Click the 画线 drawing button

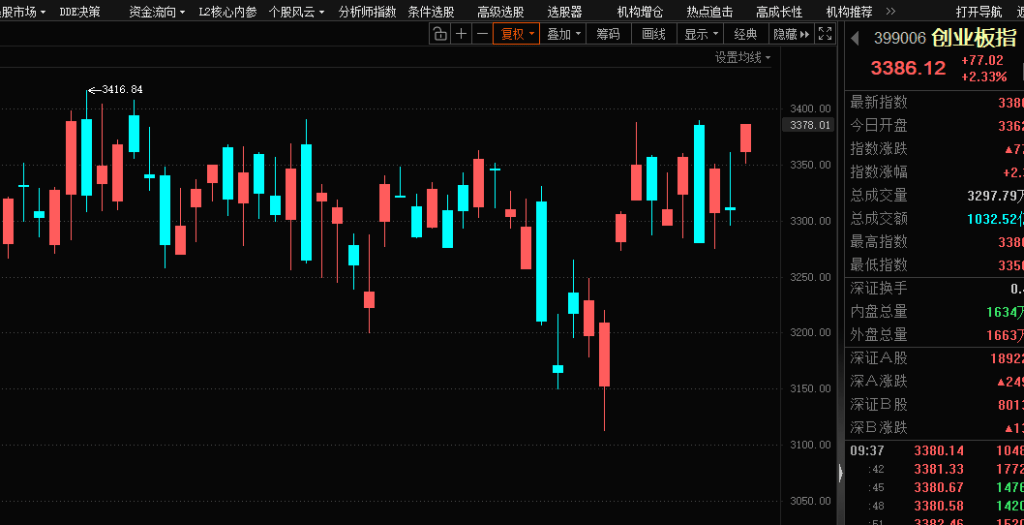pyautogui.click(x=653, y=34)
